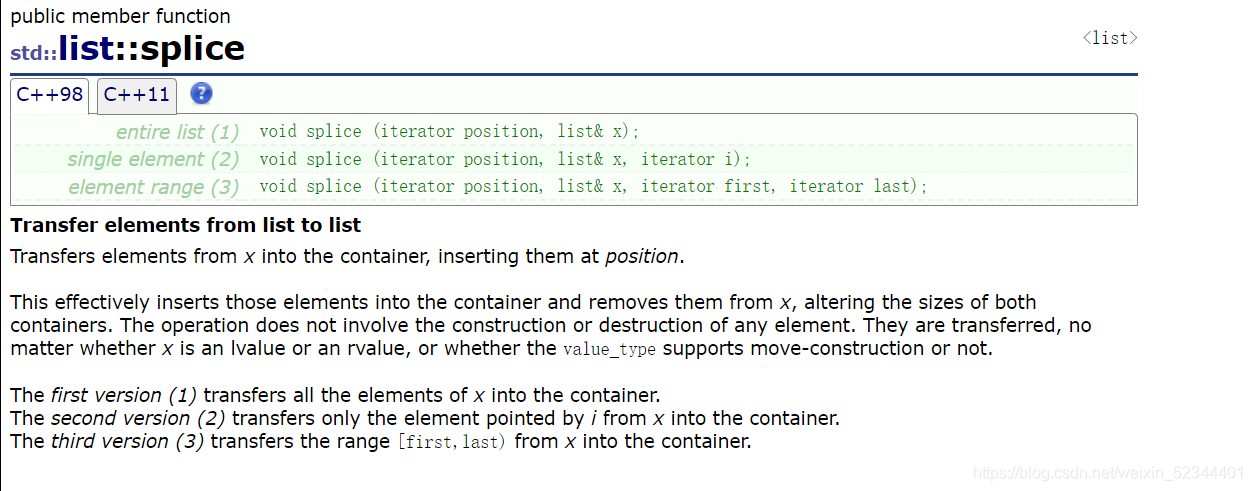Switch to the C++11 tab
Screen dimensions: 1252x491
tap(137, 96)
